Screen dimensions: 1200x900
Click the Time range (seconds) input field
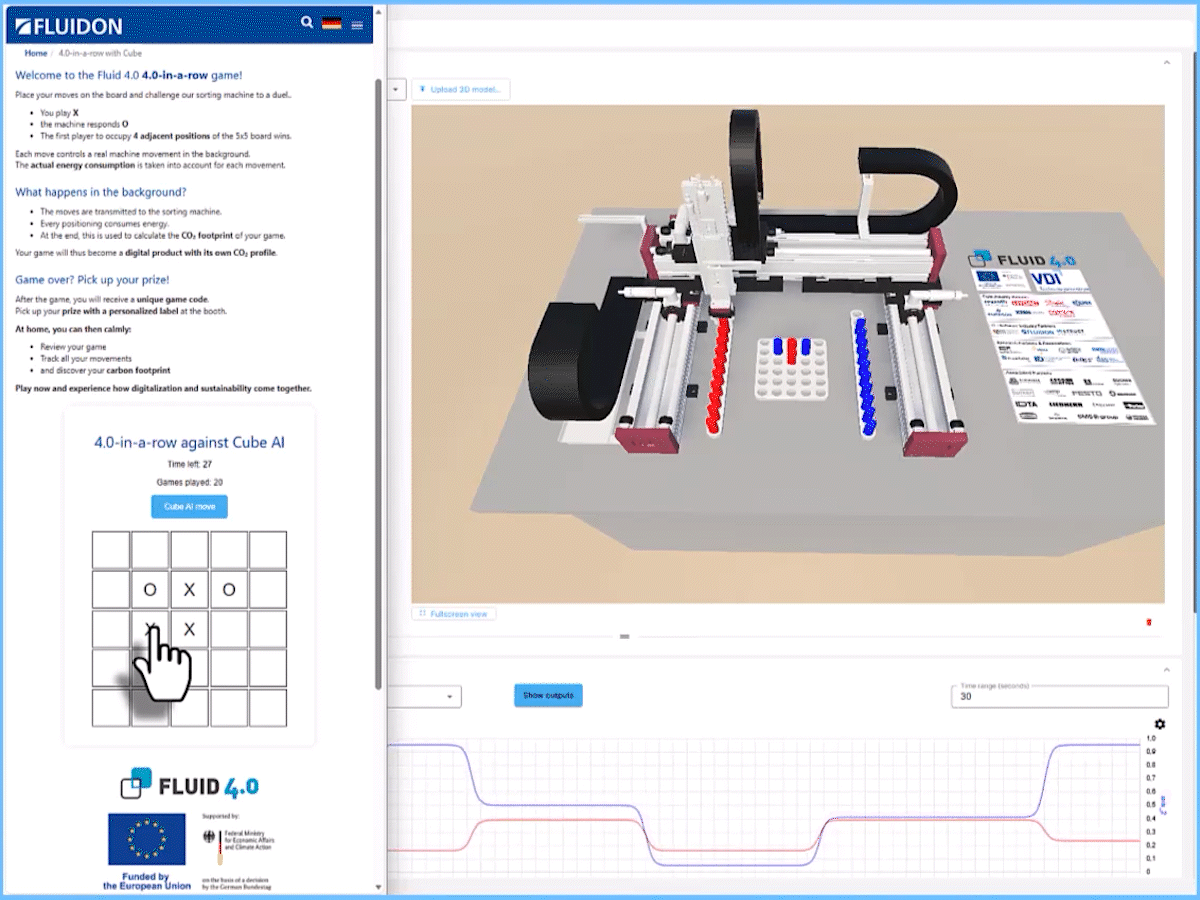(x=1058, y=696)
